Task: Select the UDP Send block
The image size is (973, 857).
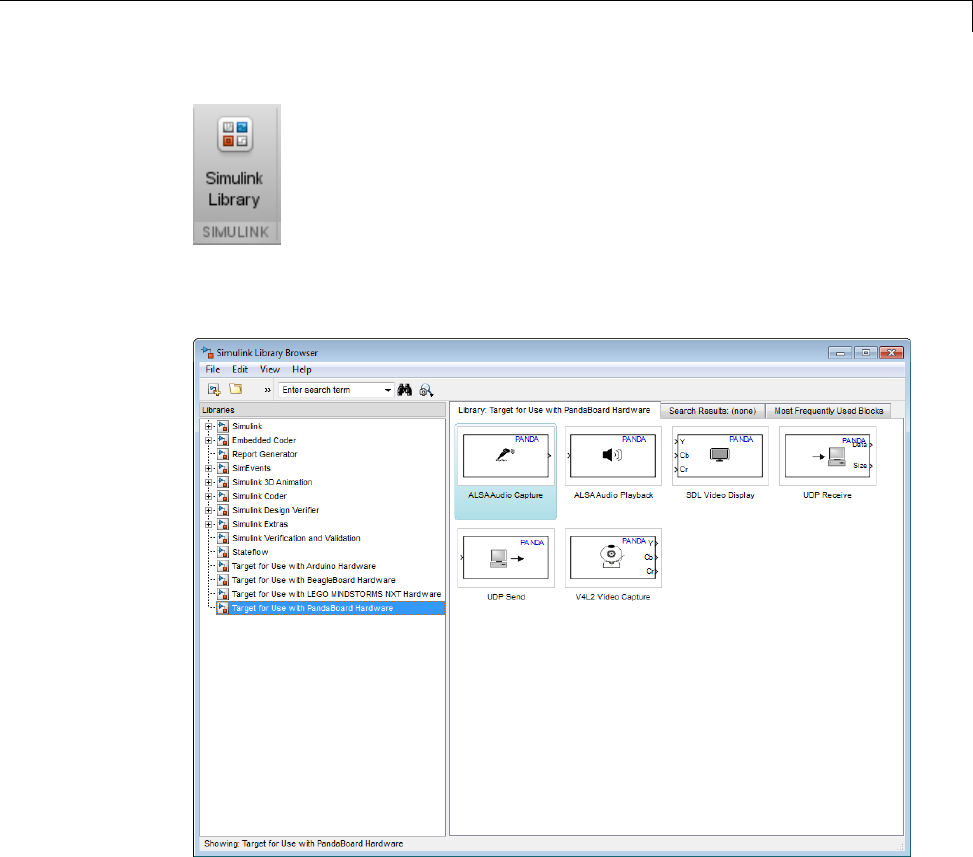Action: pos(506,558)
